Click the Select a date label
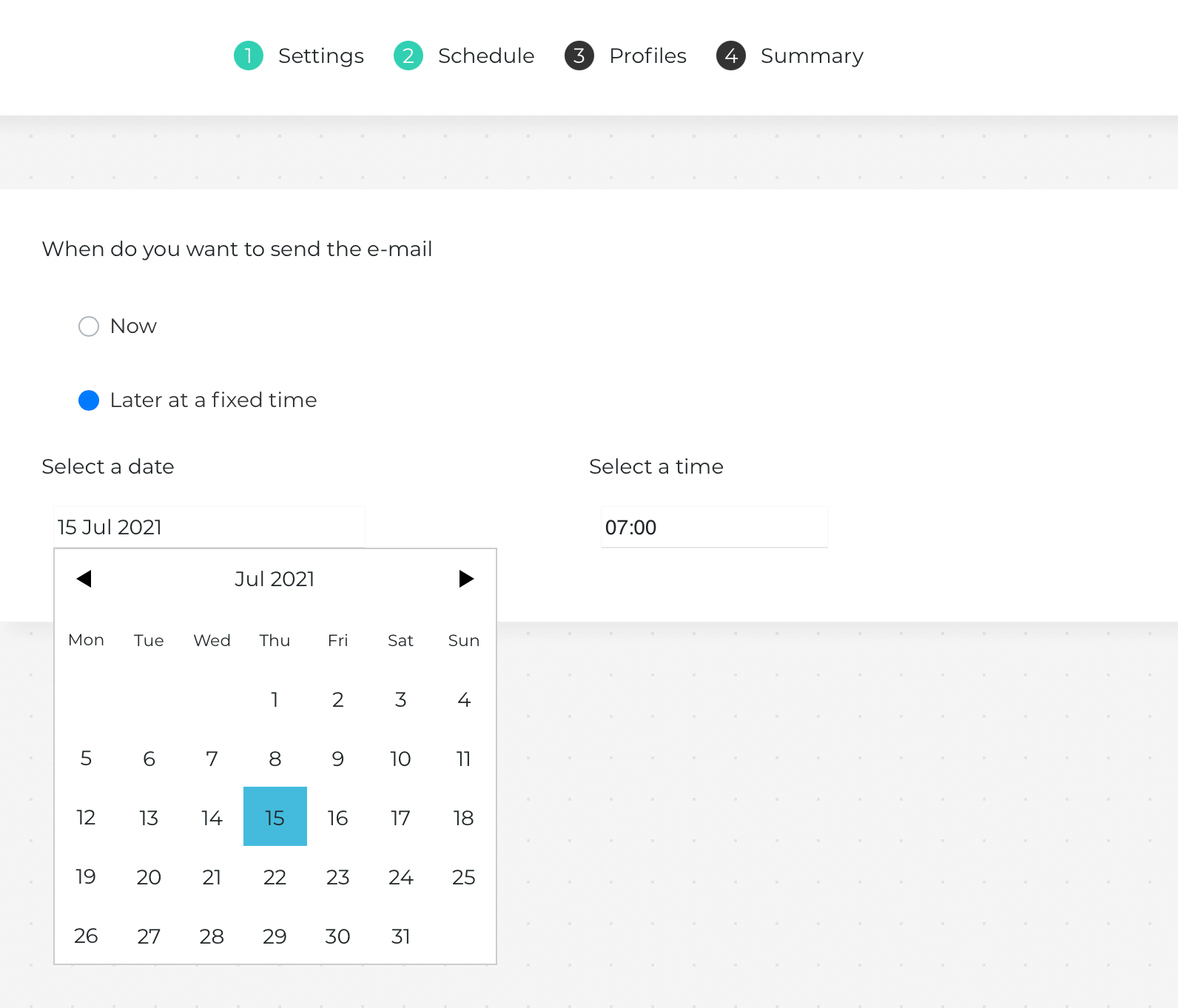 point(108,467)
